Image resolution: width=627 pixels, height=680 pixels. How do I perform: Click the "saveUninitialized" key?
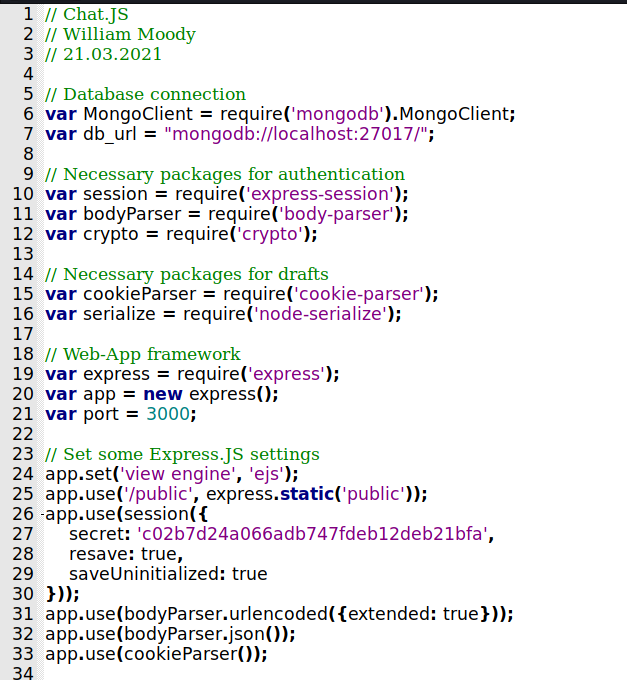tap(144, 574)
